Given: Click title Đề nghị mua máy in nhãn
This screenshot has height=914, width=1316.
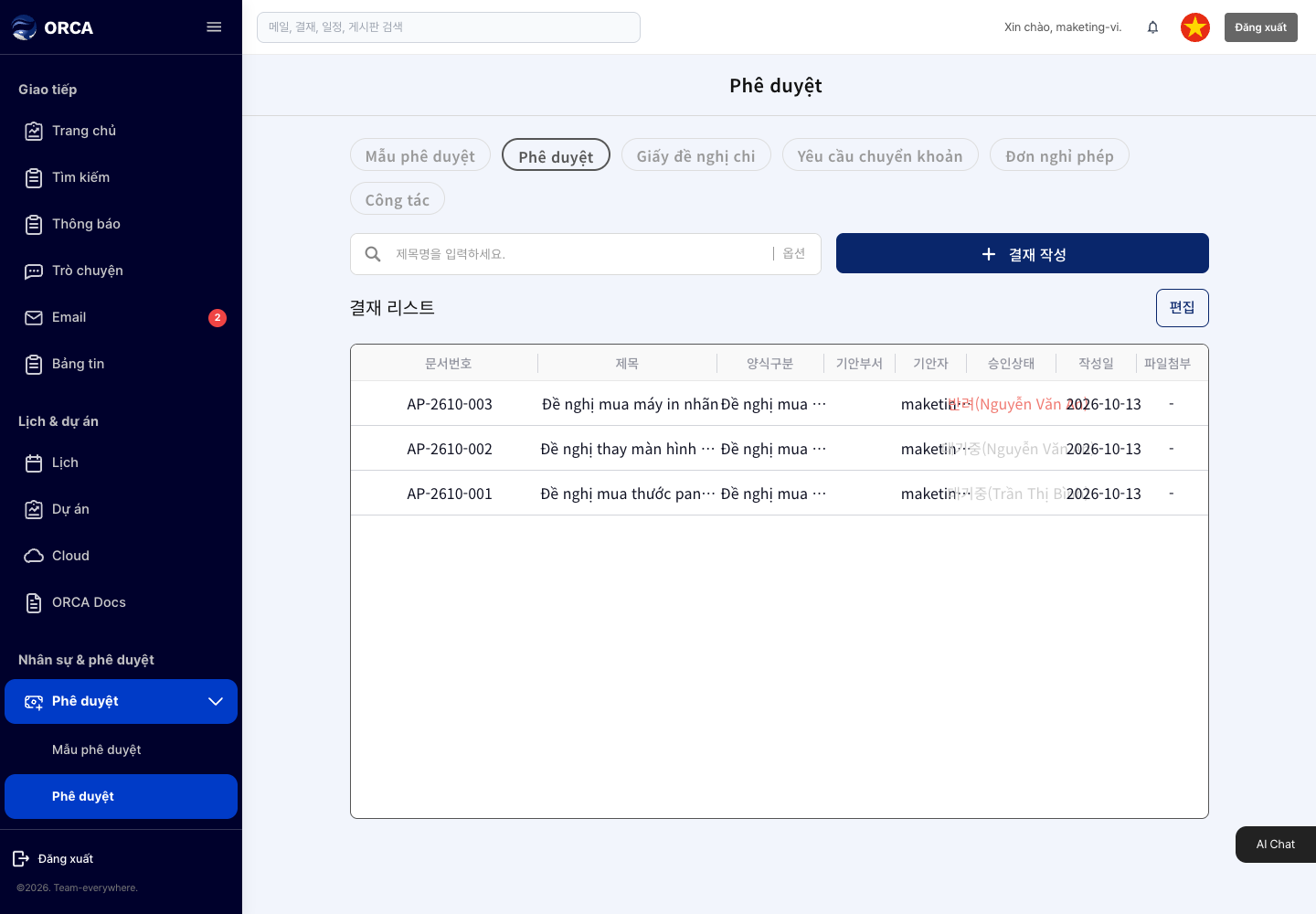Looking at the screenshot, I should 630,404.
